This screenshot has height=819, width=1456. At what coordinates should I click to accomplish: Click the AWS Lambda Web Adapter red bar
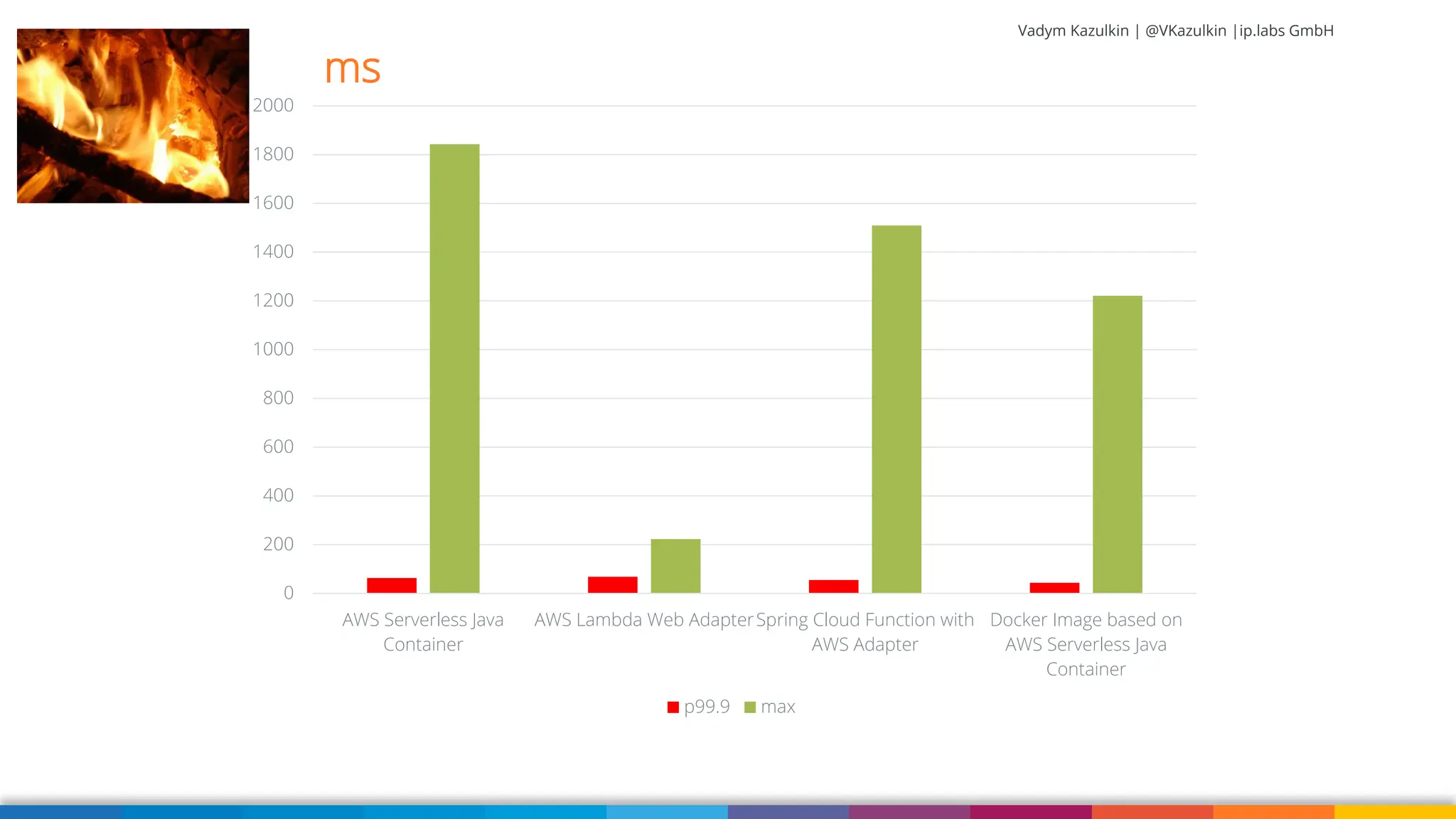pos(612,584)
